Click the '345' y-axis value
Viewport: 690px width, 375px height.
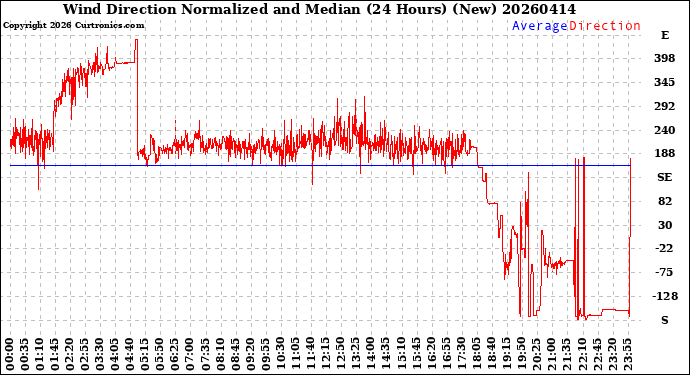664,82
